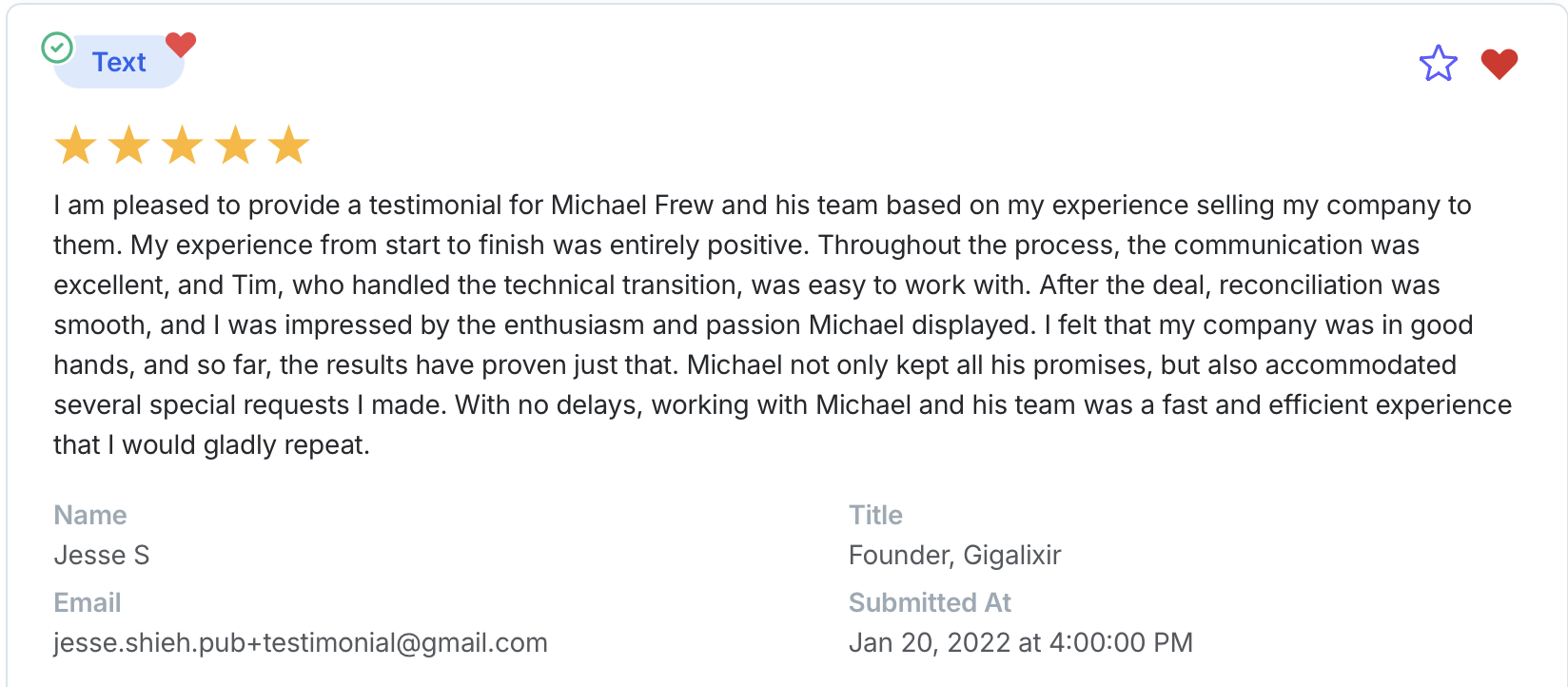Click the title value Founder, Gigalixir

(x=954, y=555)
